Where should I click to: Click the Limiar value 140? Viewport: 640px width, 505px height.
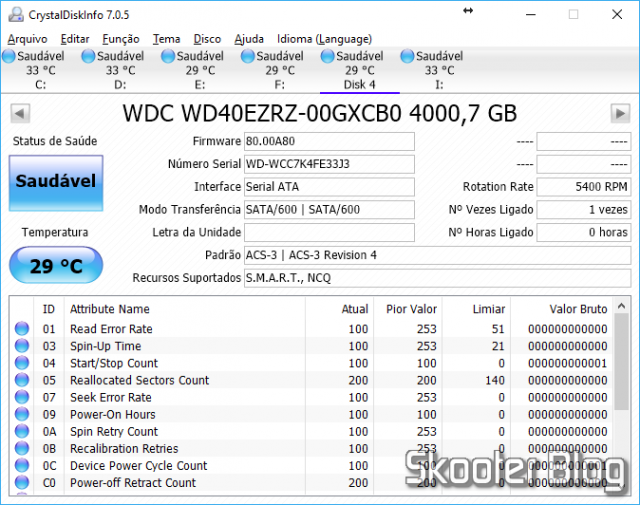495,380
